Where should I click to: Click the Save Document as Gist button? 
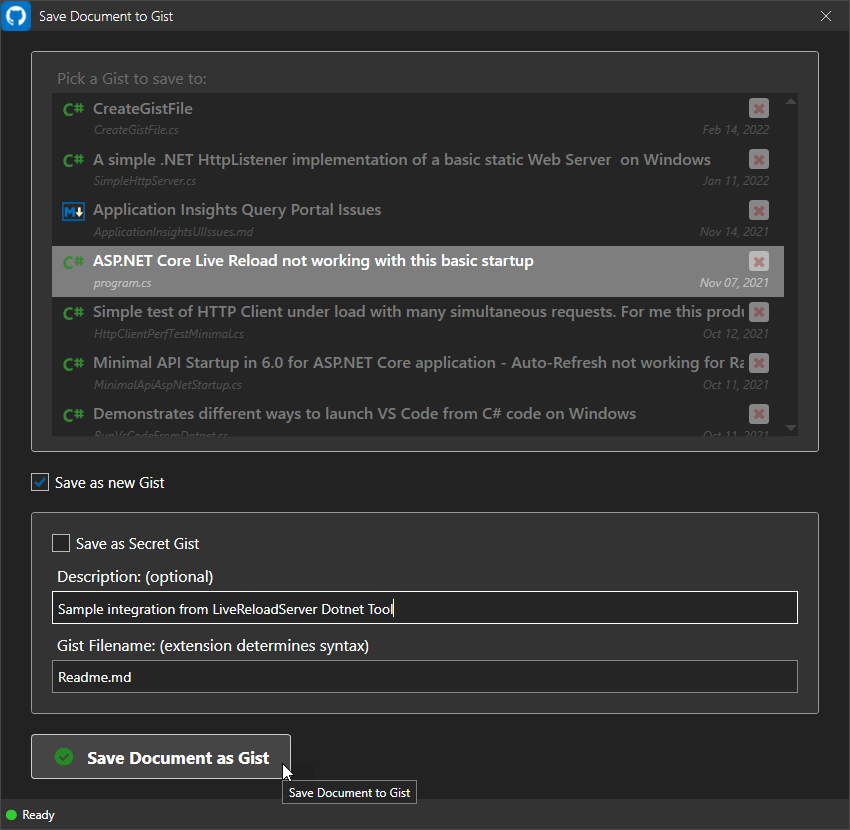click(x=161, y=757)
